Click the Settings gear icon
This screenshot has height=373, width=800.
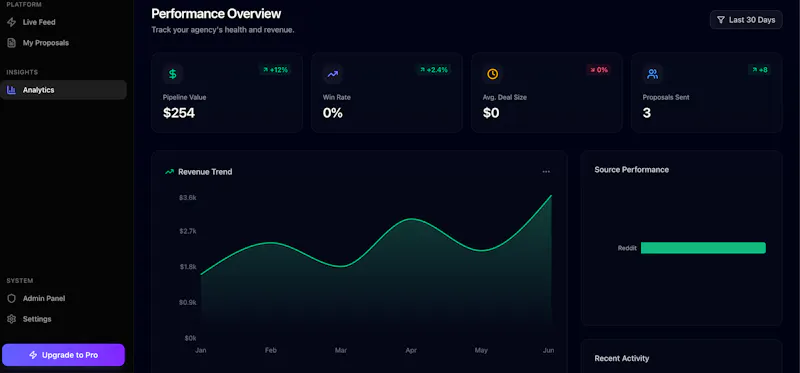tap(11, 319)
